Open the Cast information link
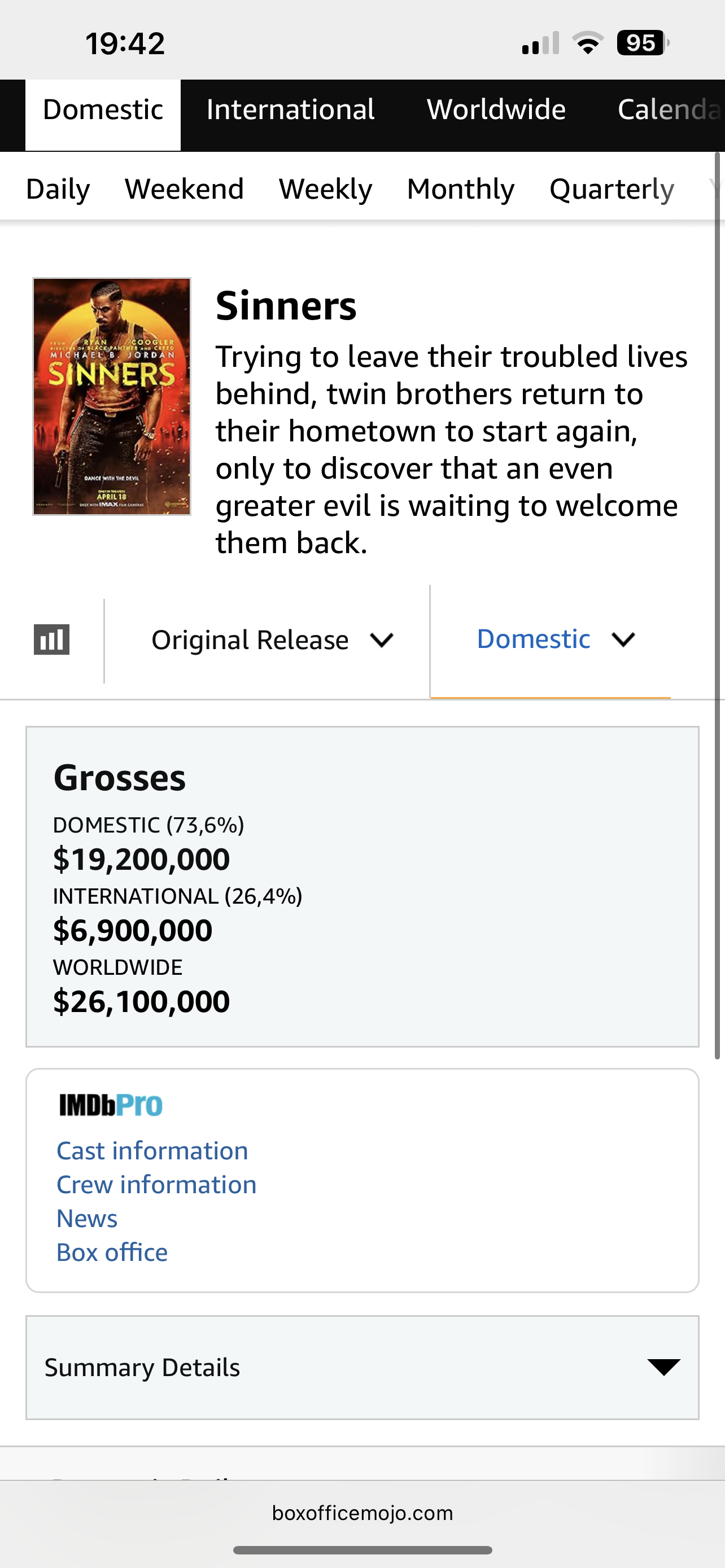The image size is (725, 1568). click(152, 1150)
